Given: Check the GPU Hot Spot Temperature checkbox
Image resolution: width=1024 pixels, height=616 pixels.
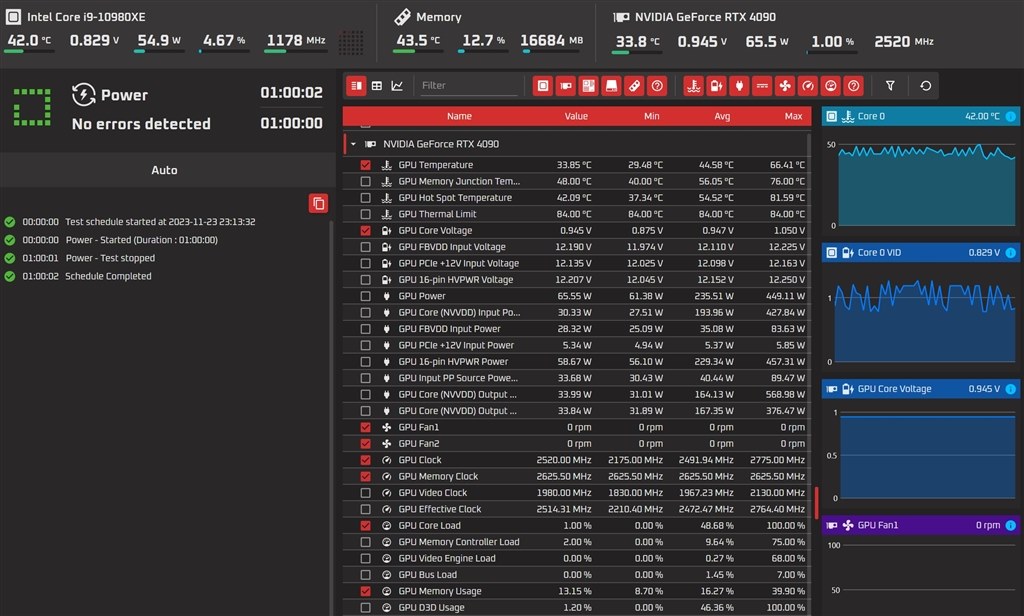Looking at the screenshot, I should coord(365,198).
